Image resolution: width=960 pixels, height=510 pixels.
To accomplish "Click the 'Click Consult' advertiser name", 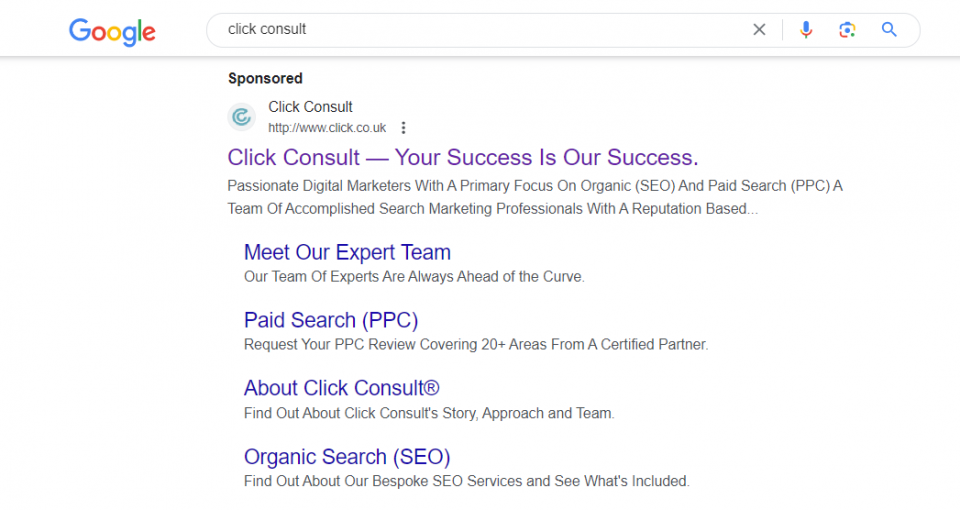I will coord(310,107).
